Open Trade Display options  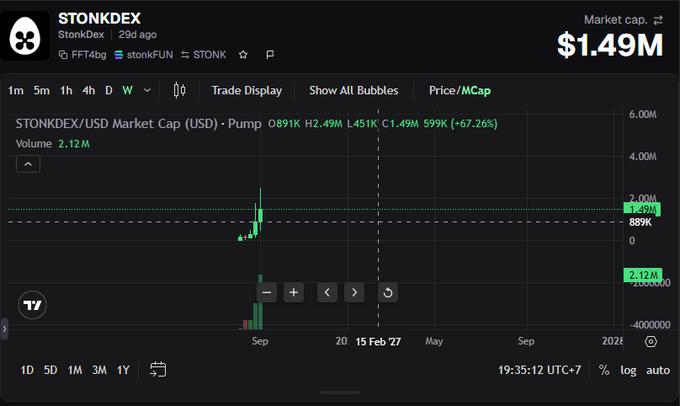[x=246, y=90]
